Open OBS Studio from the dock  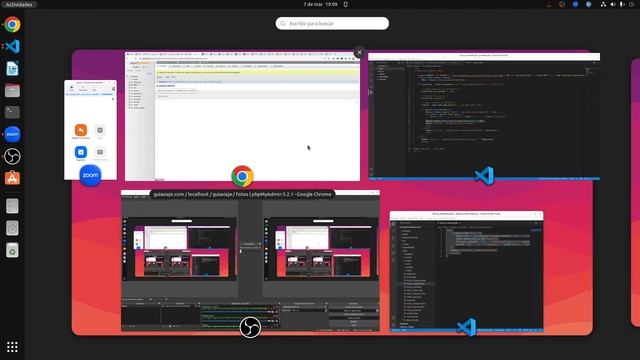12,156
